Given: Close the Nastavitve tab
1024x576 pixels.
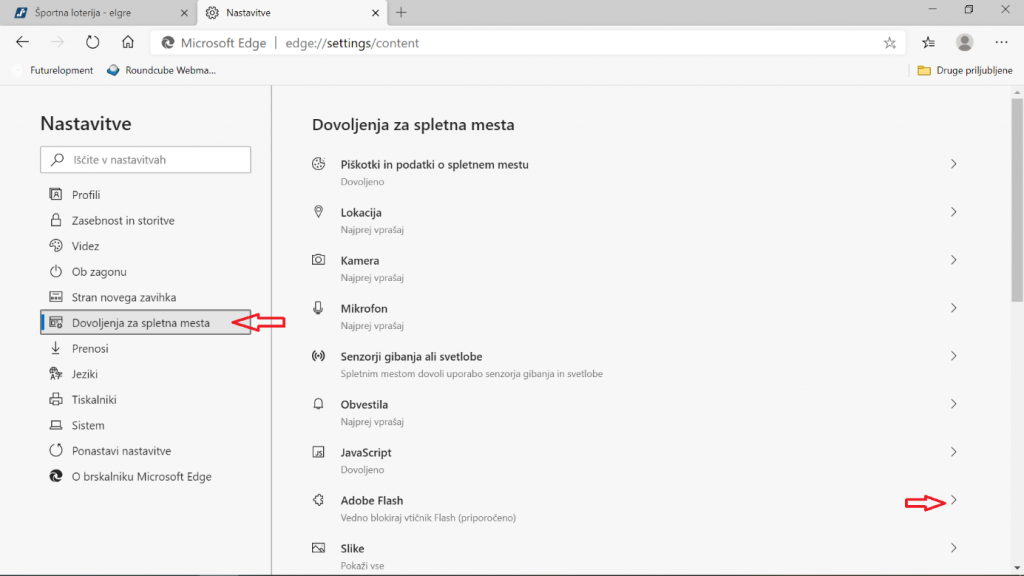Looking at the screenshot, I should (x=376, y=13).
